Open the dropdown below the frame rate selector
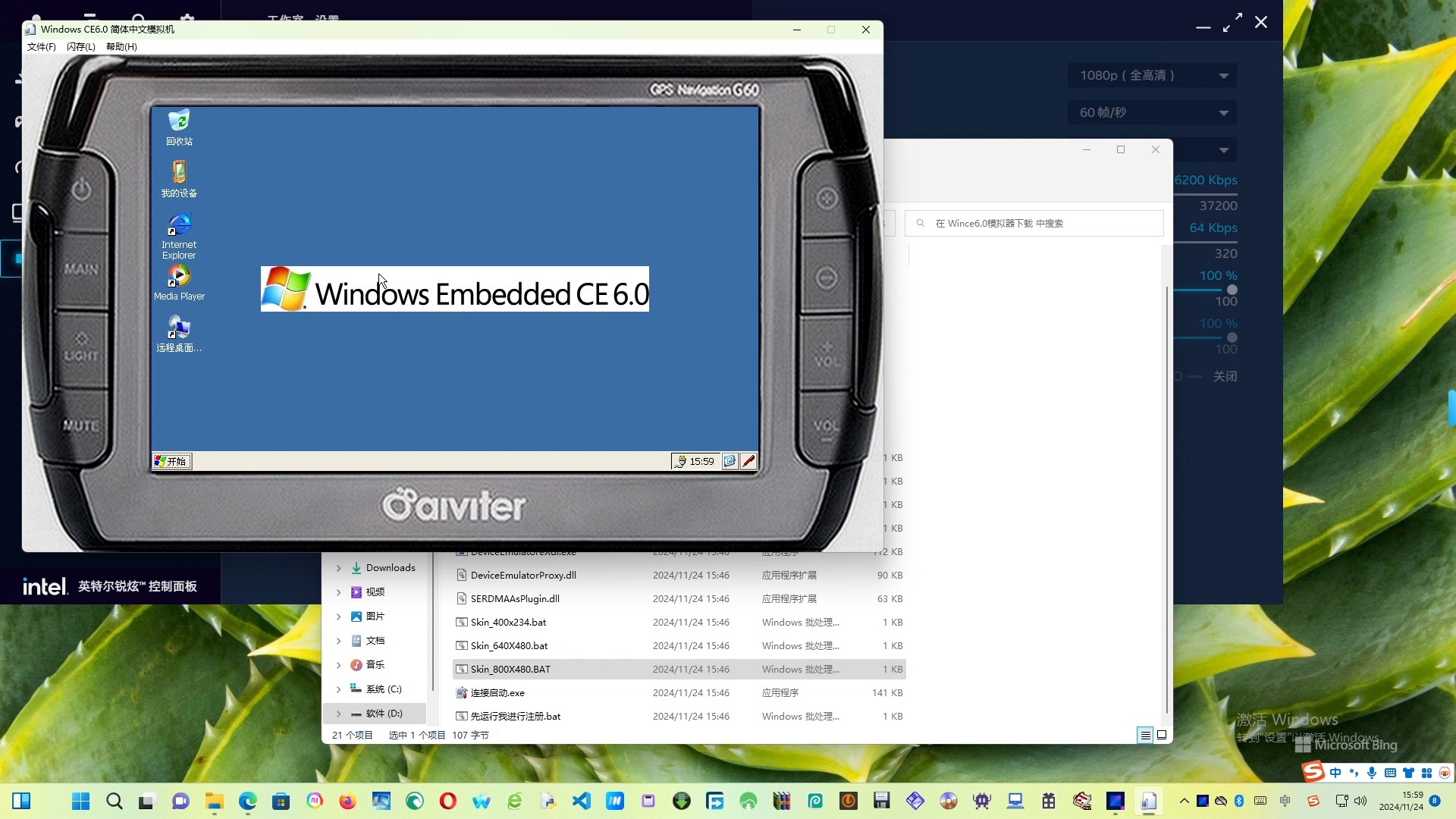The width and height of the screenshot is (1456, 819). point(1223,150)
